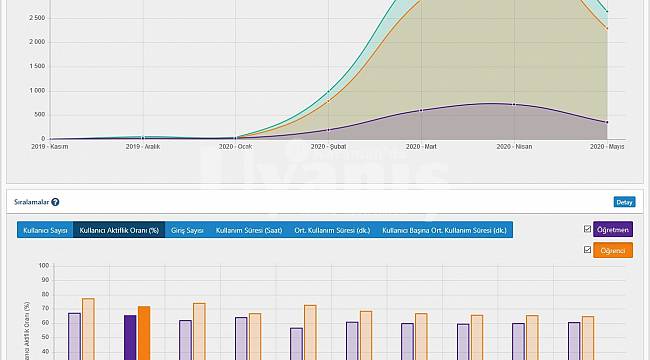Open the Giriş Sayısı tab
650x360 pixels.
coord(187,230)
